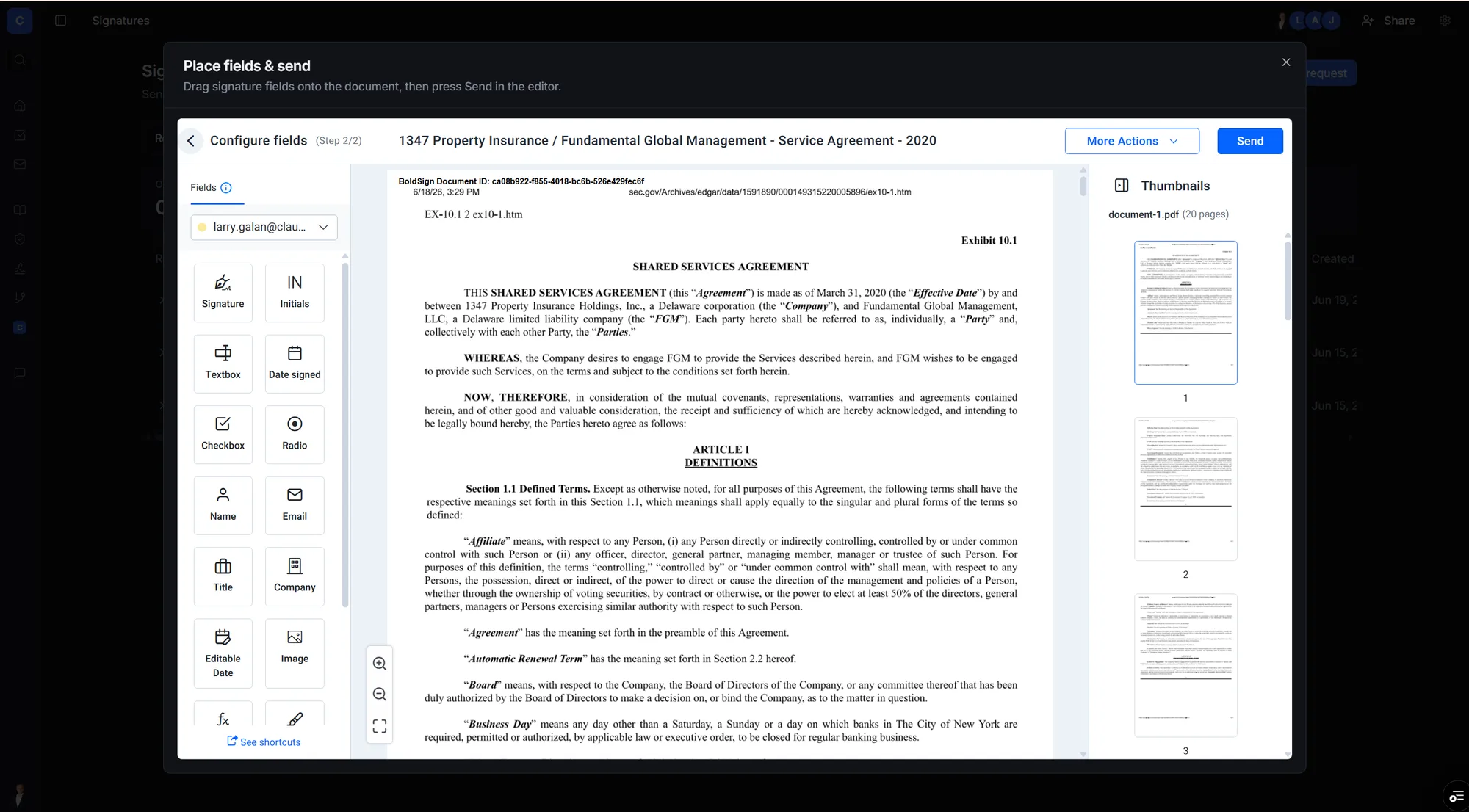Pick the Company field tile
This screenshot has width=1469, height=812.
click(x=295, y=576)
